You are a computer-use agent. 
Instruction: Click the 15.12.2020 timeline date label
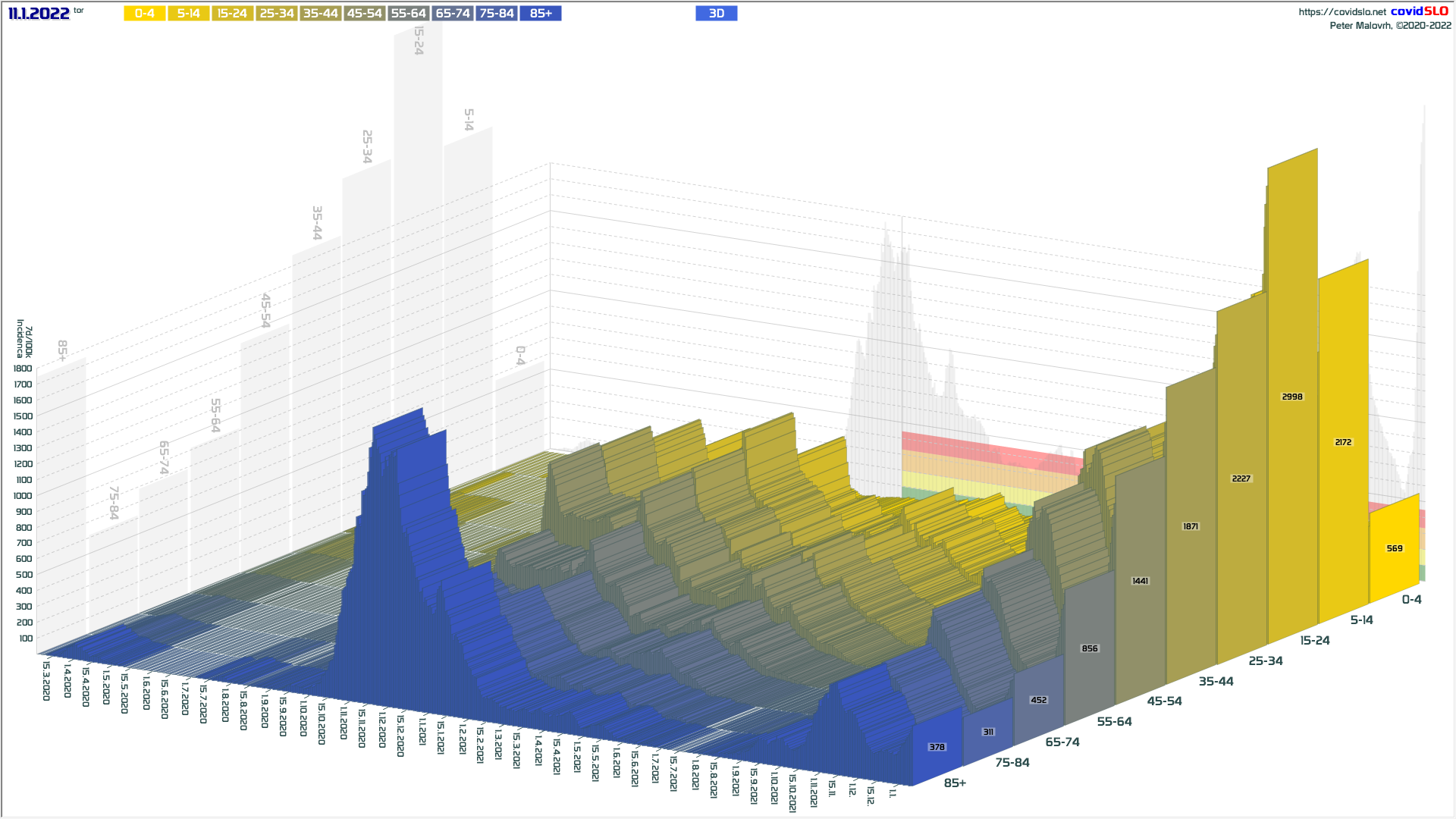(x=400, y=736)
